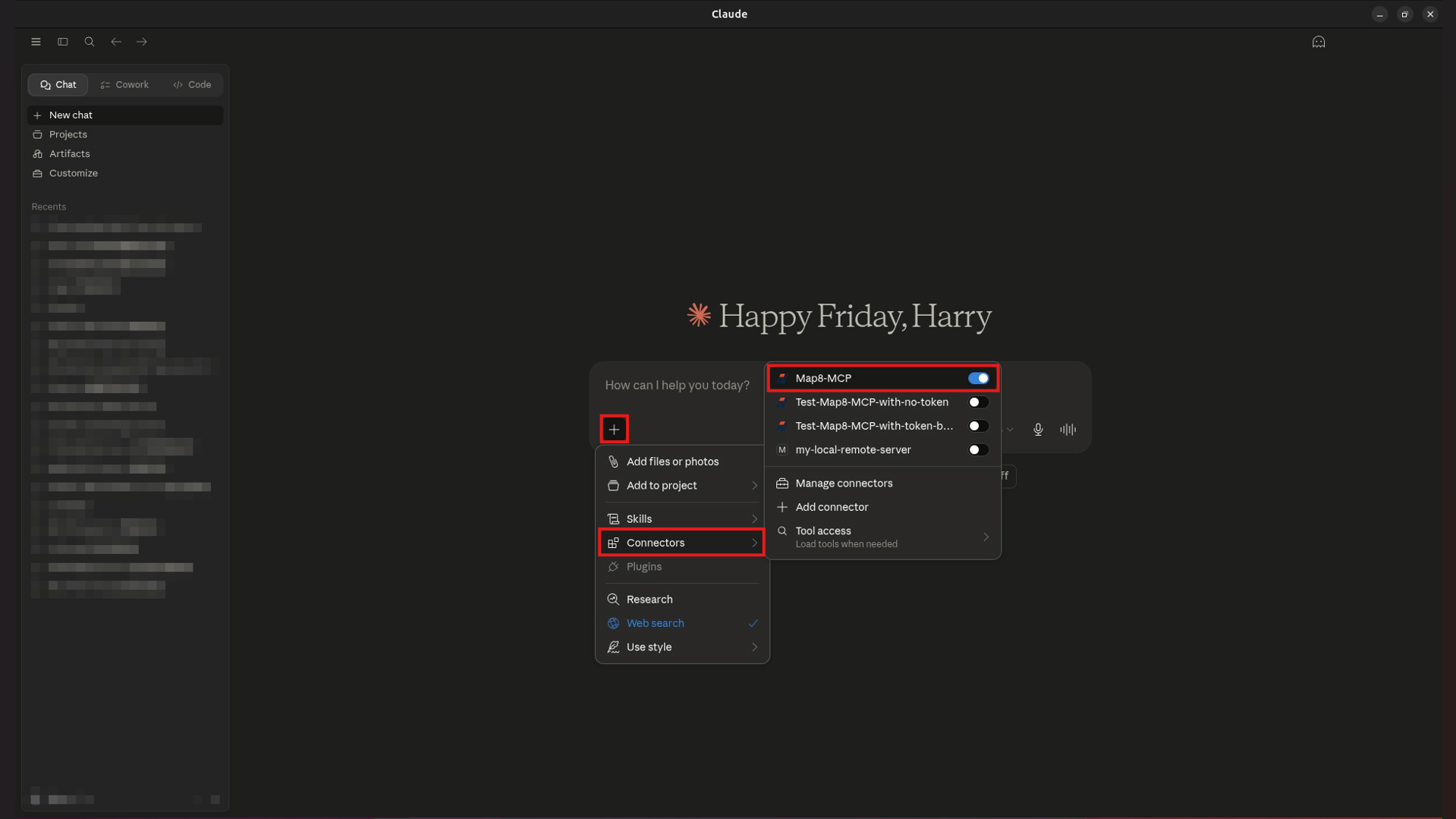This screenshot has width=1456, height=819.
Task: Click the Connectors grid icon in menu
Action: [613, 543]
